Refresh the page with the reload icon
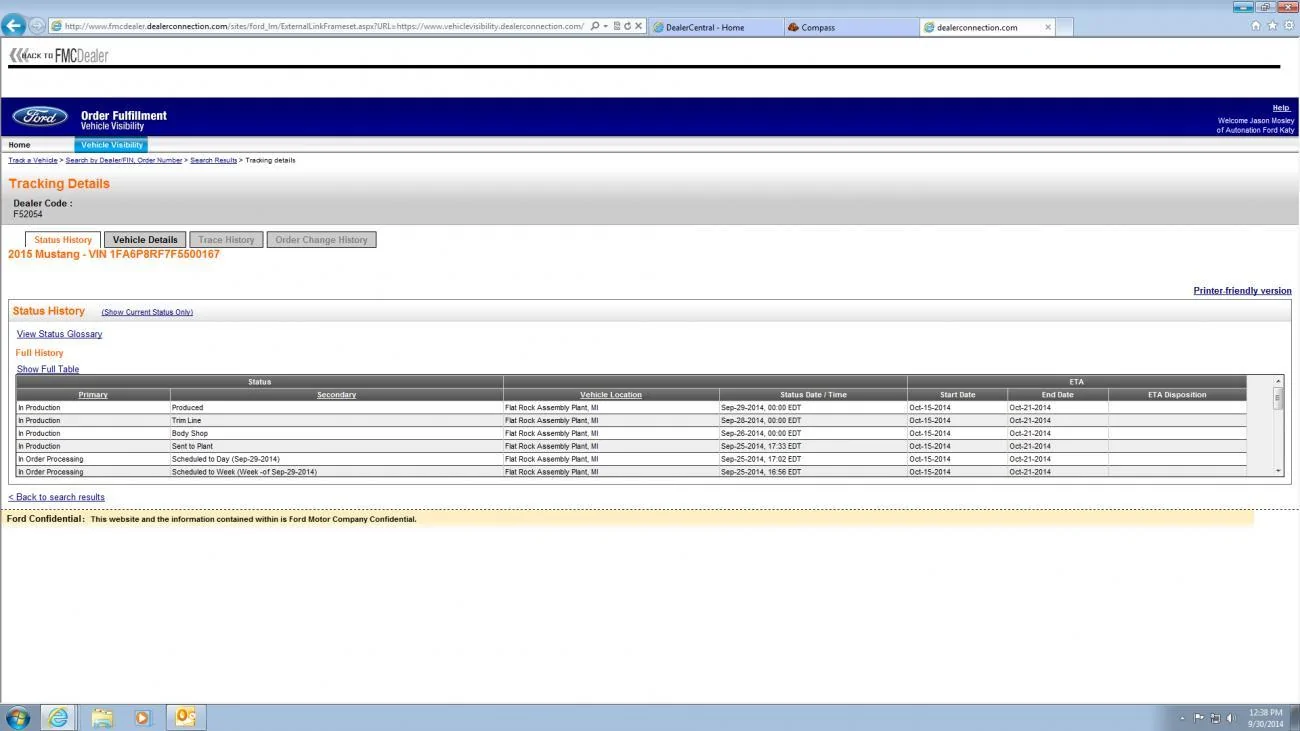The image size is (1300, 731). 628,26
